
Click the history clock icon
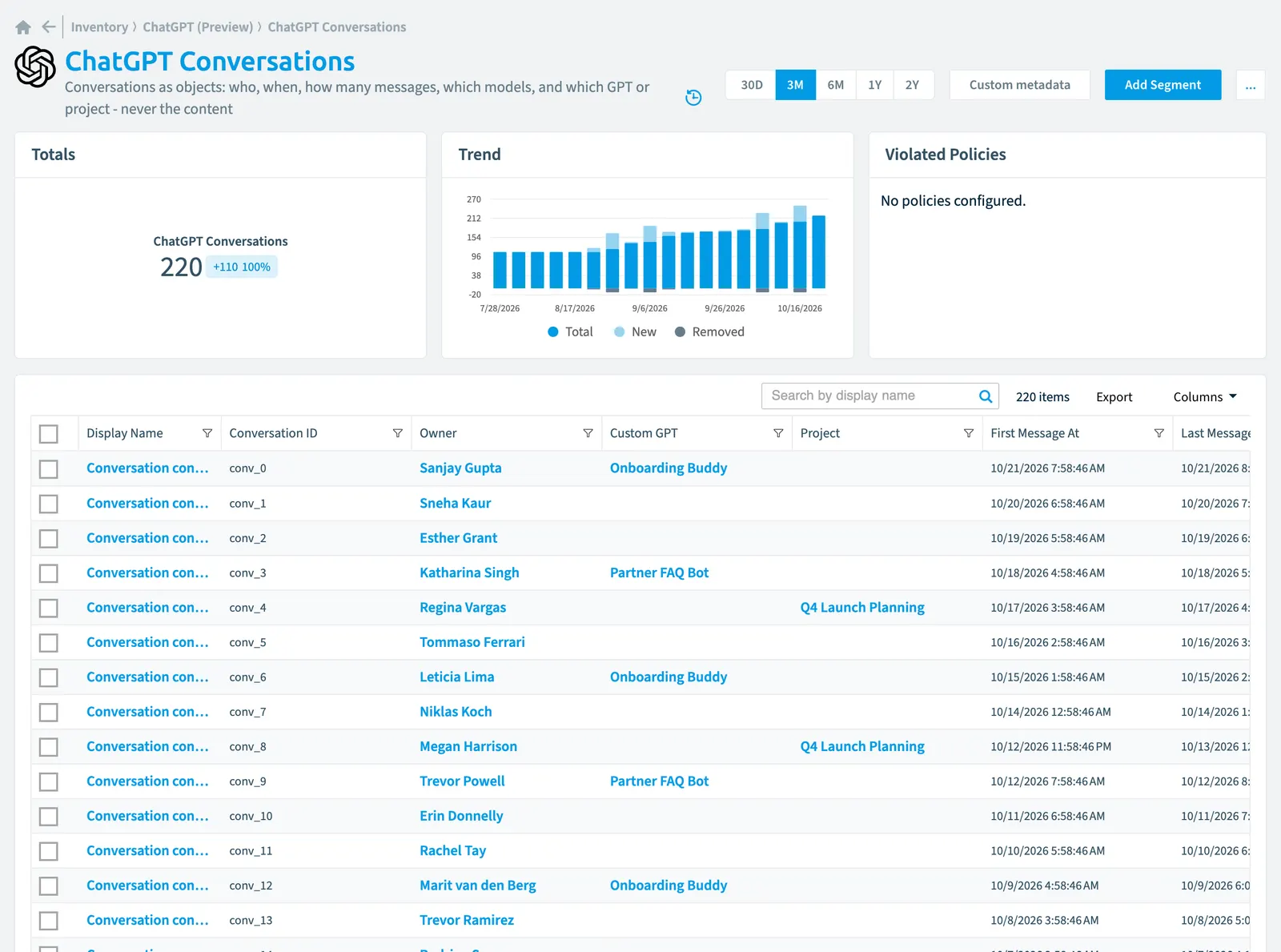[693, 98]
